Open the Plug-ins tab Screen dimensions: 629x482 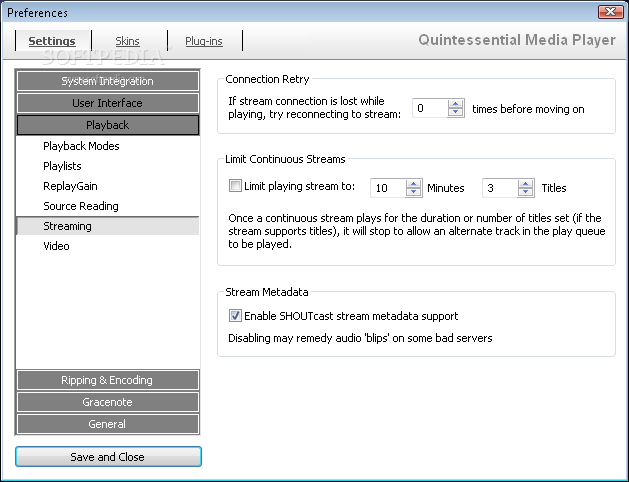(204, 41)
